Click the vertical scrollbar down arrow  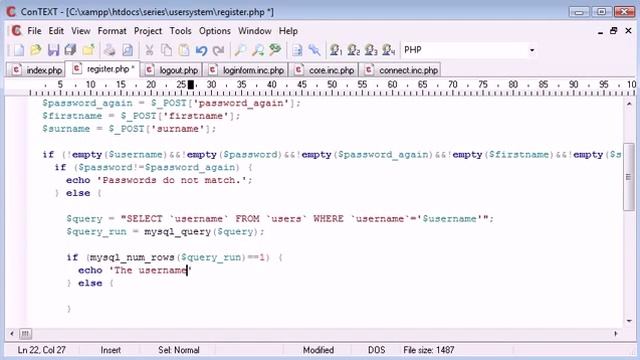point(629,321)
